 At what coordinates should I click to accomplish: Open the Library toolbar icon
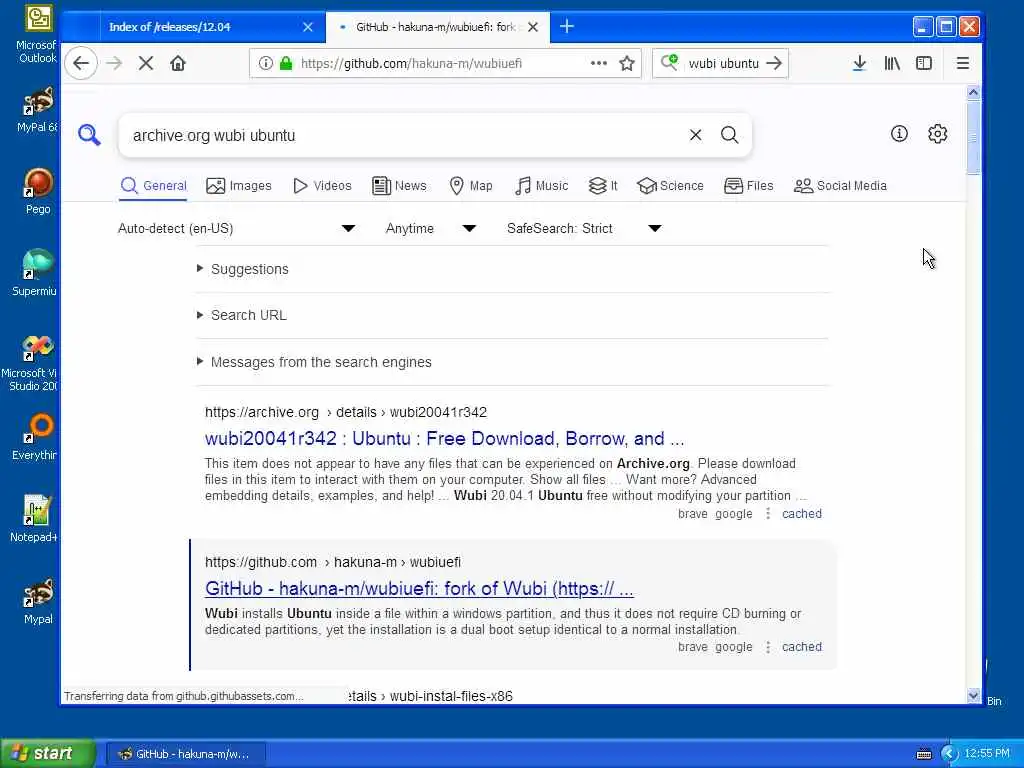[892, 63]
